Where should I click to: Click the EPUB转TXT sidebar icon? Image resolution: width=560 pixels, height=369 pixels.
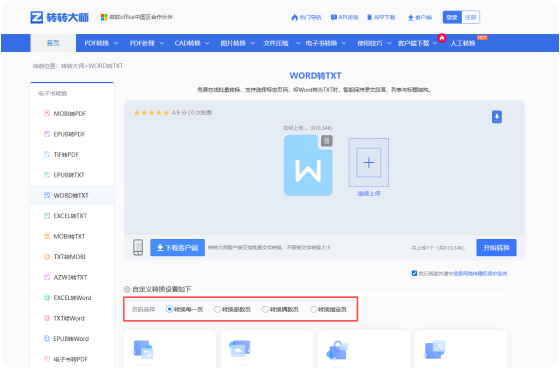tap(47, 175)
